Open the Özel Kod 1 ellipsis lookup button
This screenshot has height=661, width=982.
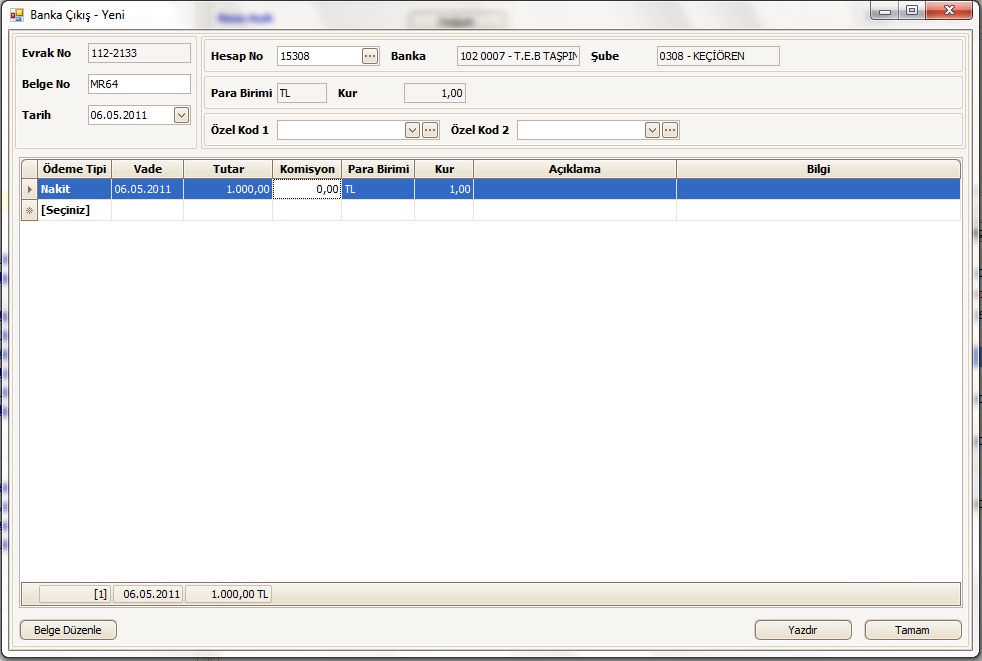click(430, 130)
